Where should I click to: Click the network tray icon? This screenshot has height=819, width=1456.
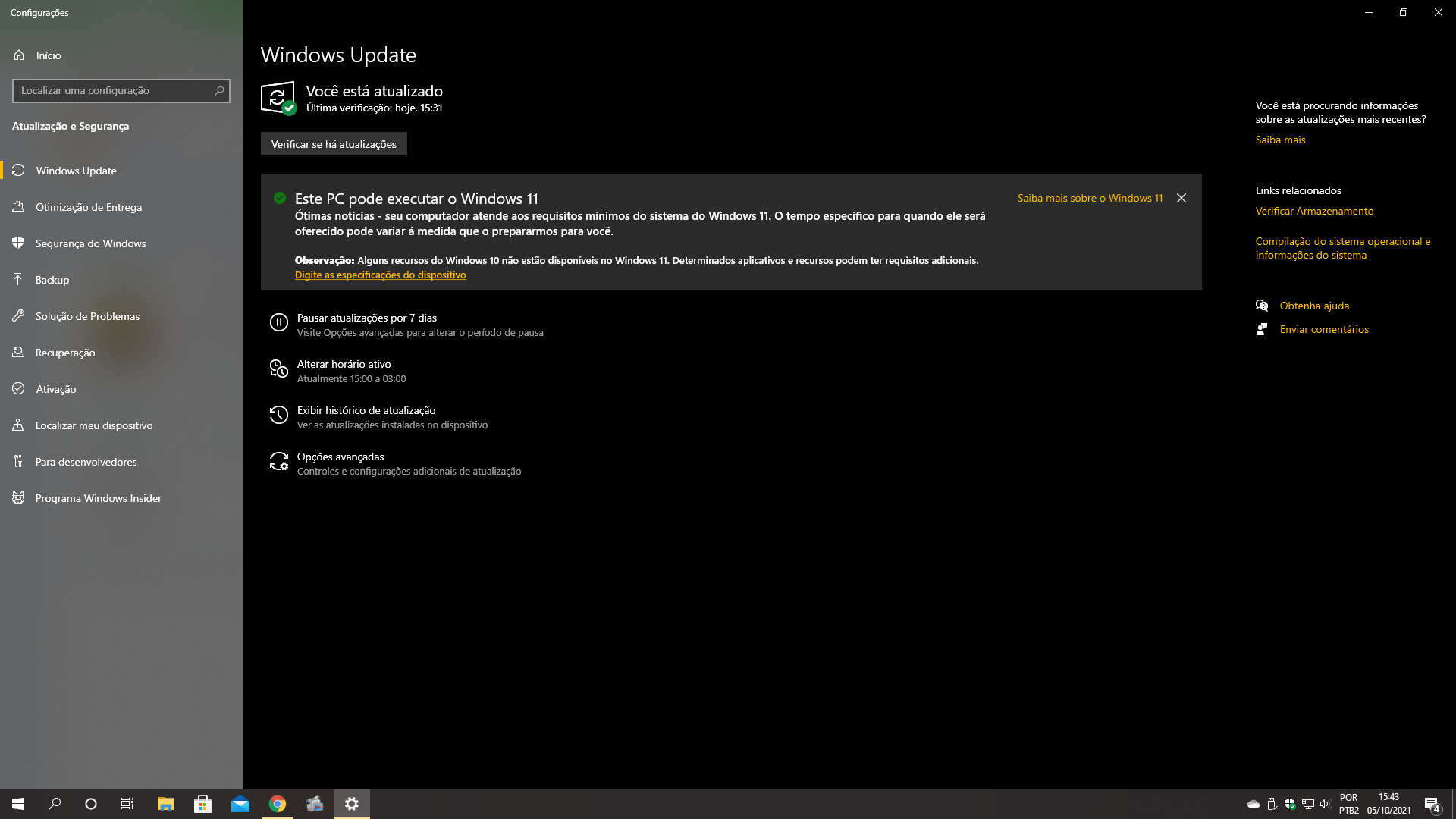click(1308, 804)
